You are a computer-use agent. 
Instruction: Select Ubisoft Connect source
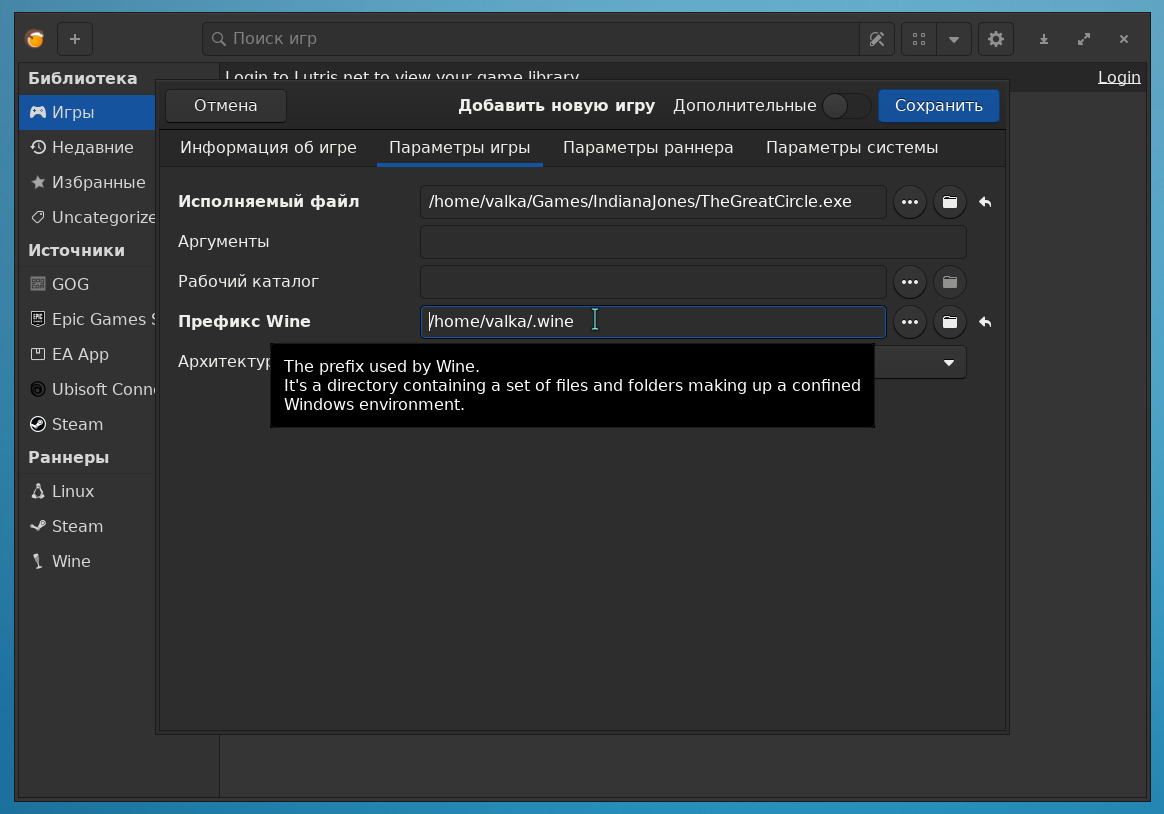coord(87,389)
